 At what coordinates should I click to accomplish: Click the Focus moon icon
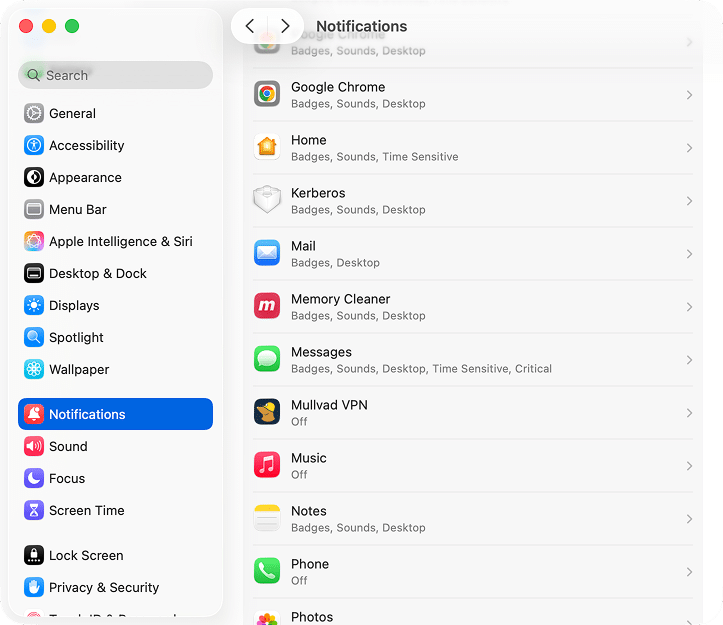34,478
